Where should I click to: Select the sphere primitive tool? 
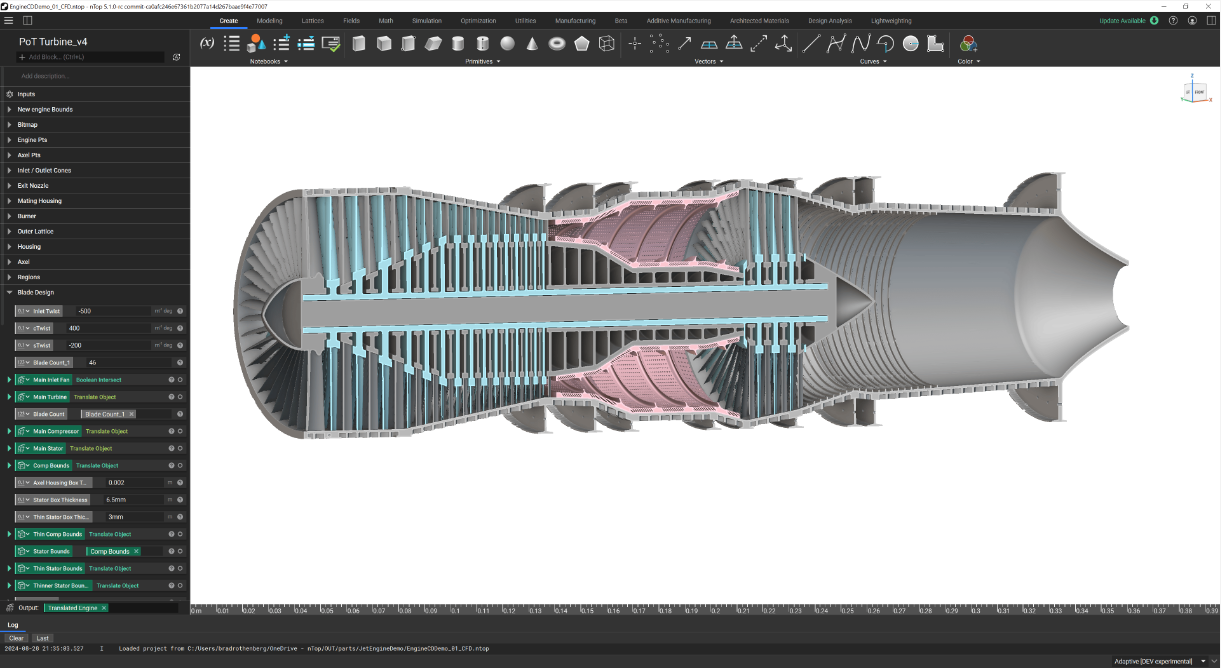[508, 43]
